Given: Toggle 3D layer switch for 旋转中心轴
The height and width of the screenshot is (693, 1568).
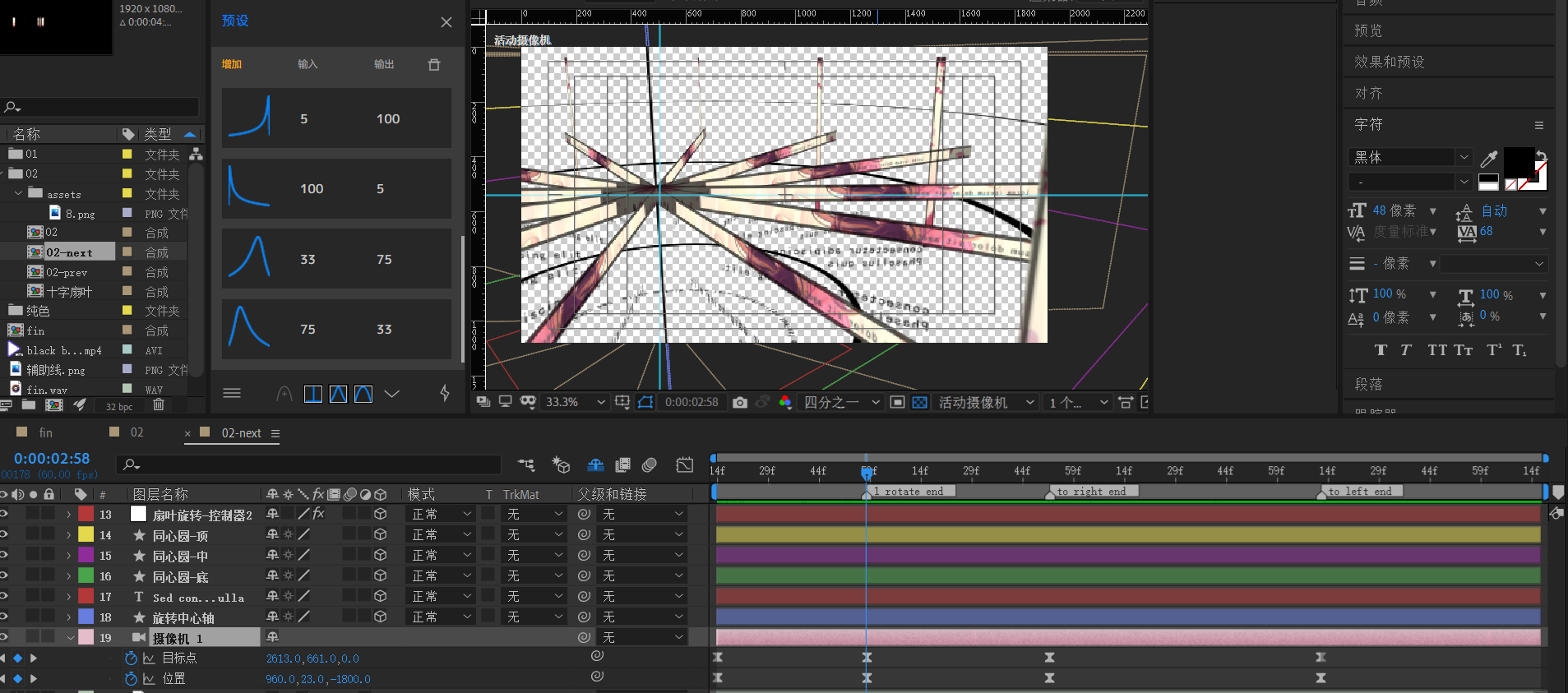Looking at the screenshot, I should tap(380, 617).
